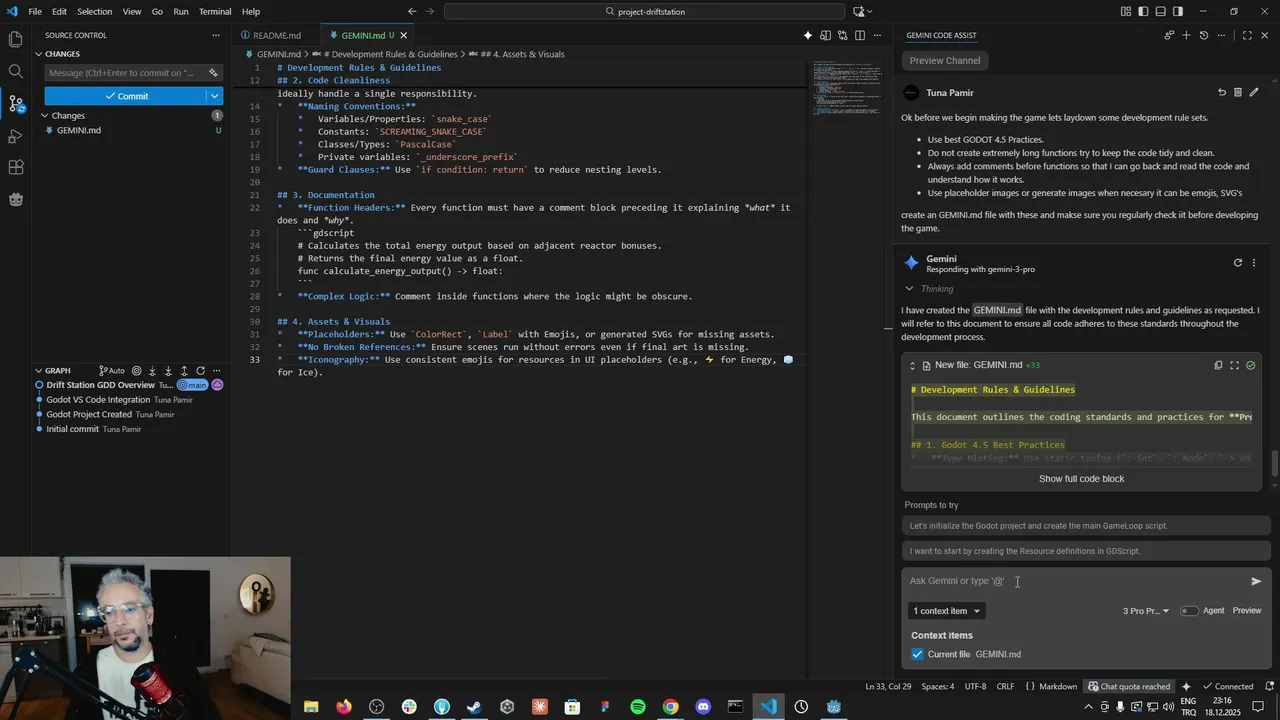Viewport: 1280px width, 720px height.
Task: Switch to the README.md tab
Action: tap(276, 35)
